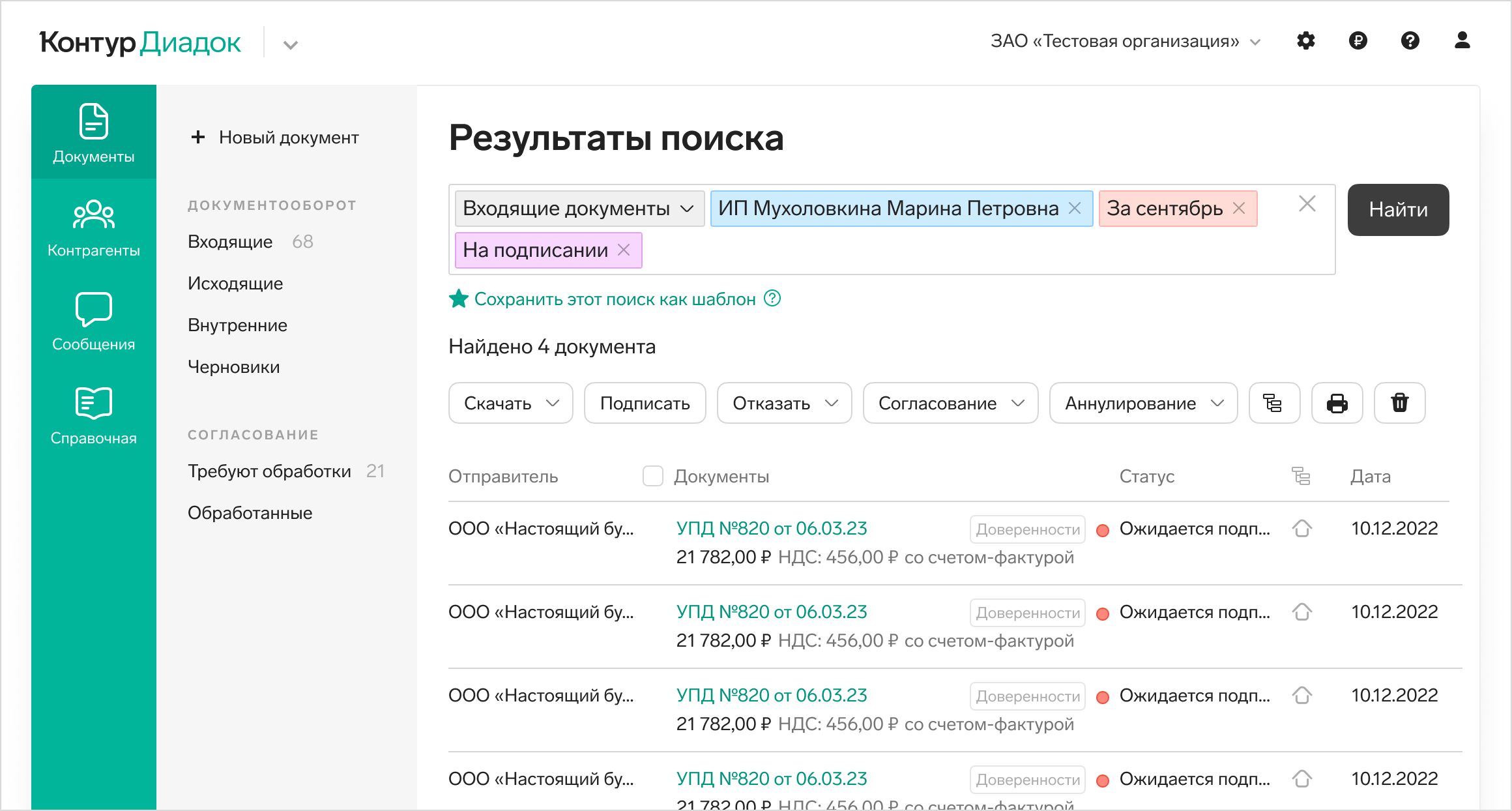
Task: Open the Справочная sidebar section
Action: pos(94,415)
